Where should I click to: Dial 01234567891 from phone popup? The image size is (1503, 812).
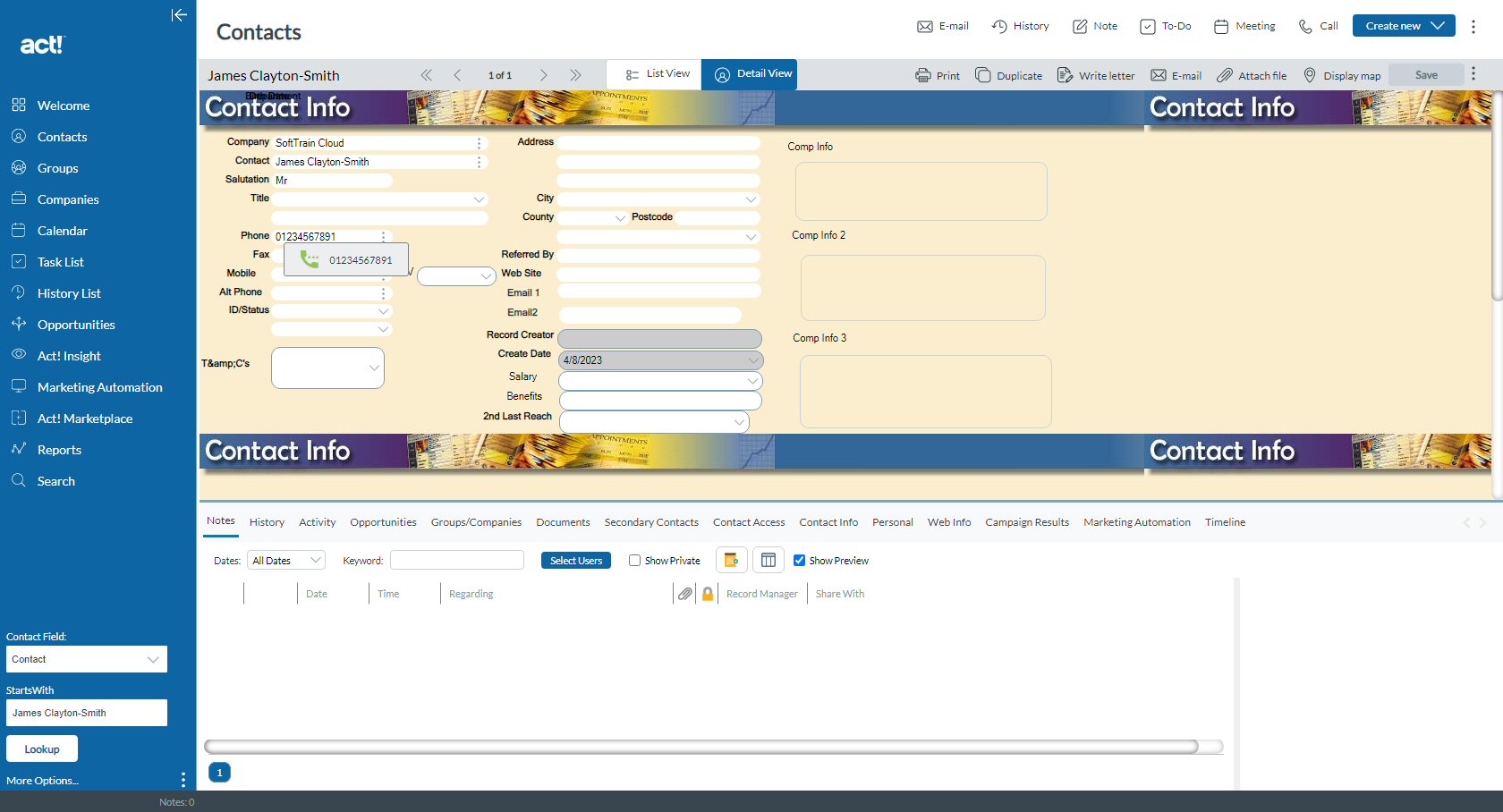346,260
